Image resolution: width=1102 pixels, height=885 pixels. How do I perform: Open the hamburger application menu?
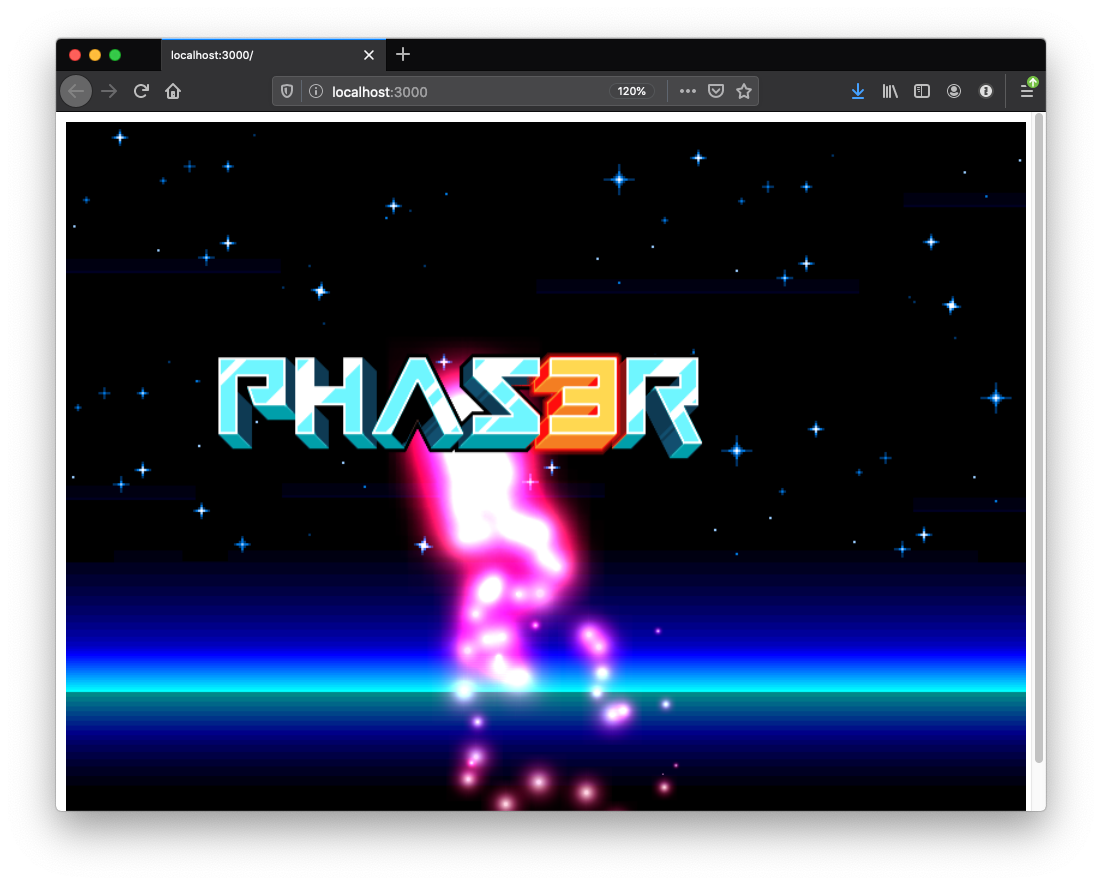[x=1027, y=91]
